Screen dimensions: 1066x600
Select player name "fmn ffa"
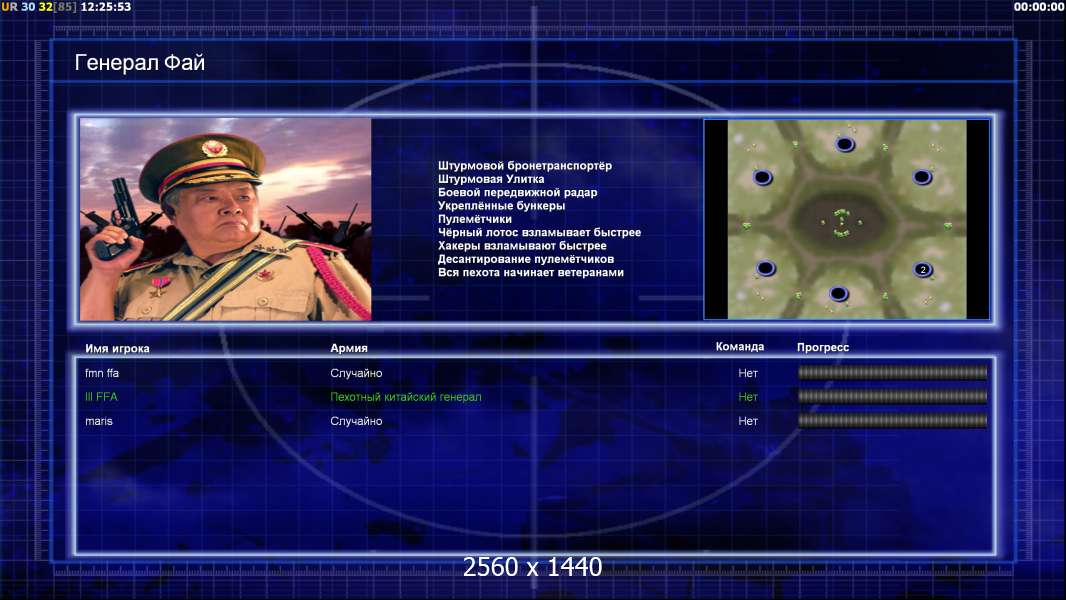click(102, 373)
